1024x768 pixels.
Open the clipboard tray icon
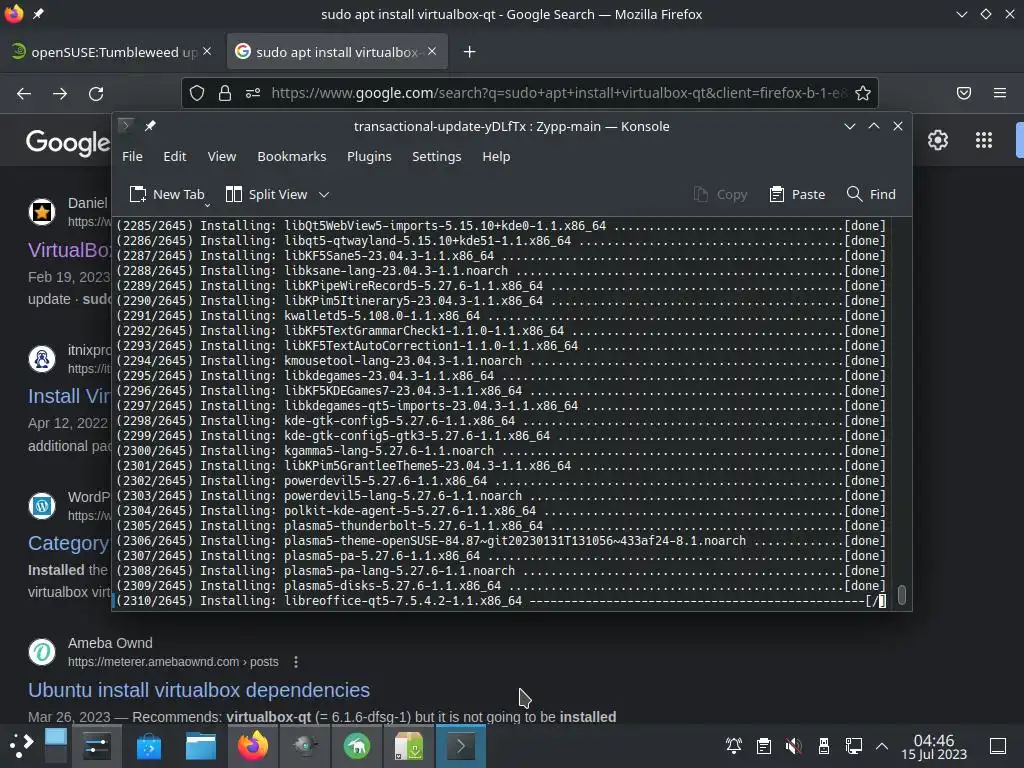coord(763,746)
